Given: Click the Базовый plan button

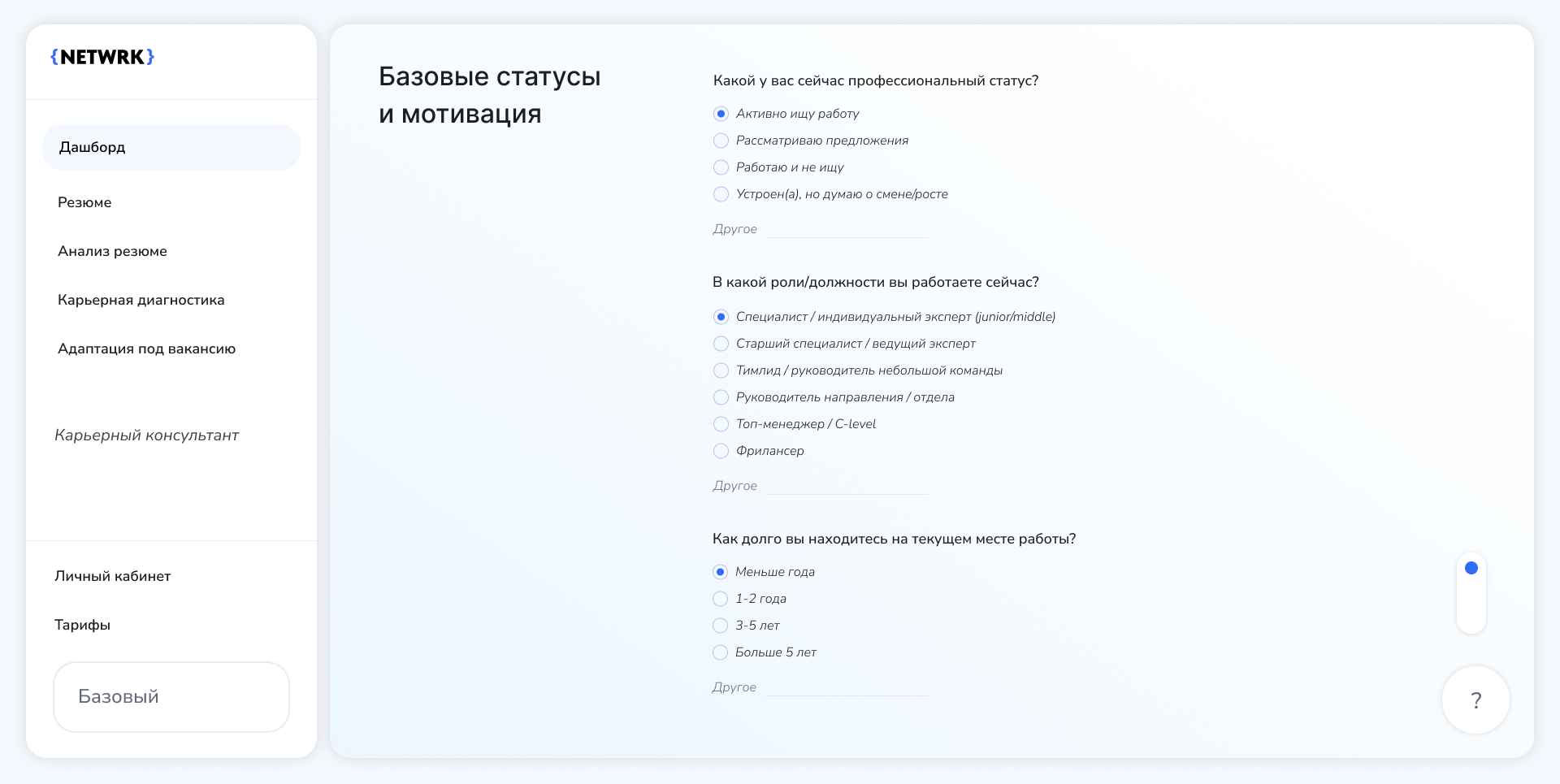Looking at the screenshot, I should 171,696.
